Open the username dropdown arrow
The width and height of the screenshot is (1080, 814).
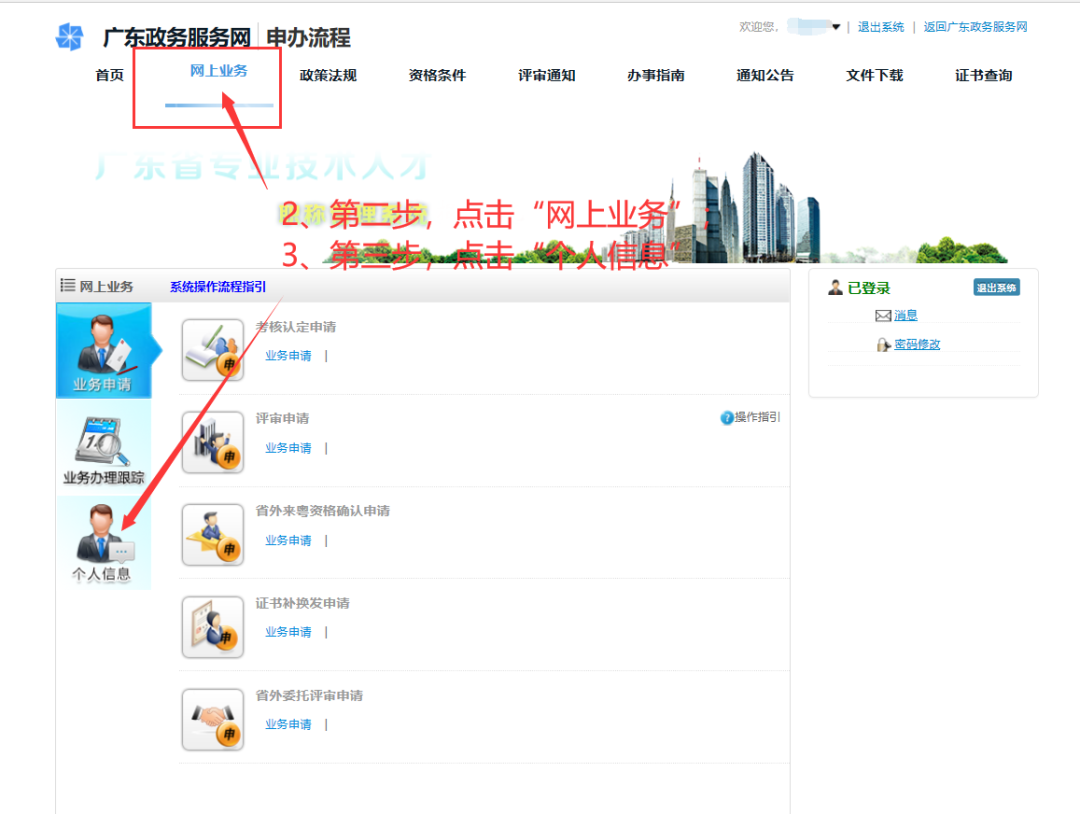(x=836, y=27)
